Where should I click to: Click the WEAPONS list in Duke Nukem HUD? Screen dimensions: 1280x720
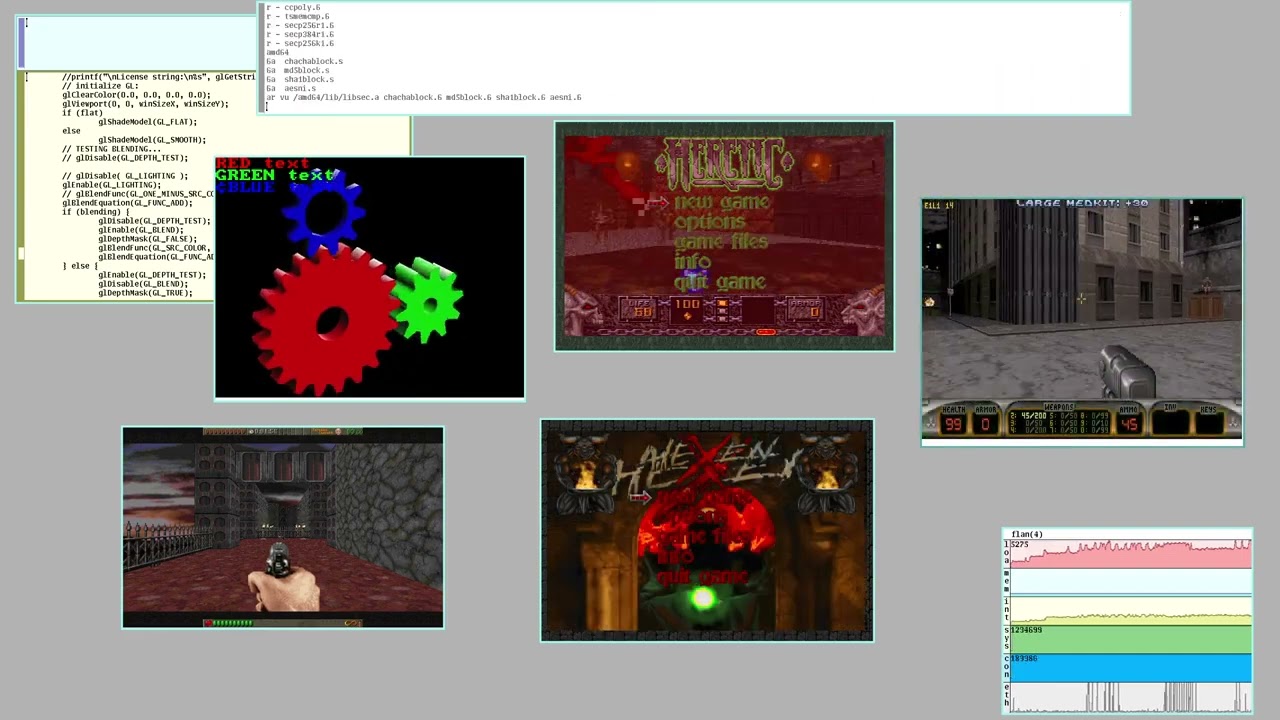[x=1058, y=420]
